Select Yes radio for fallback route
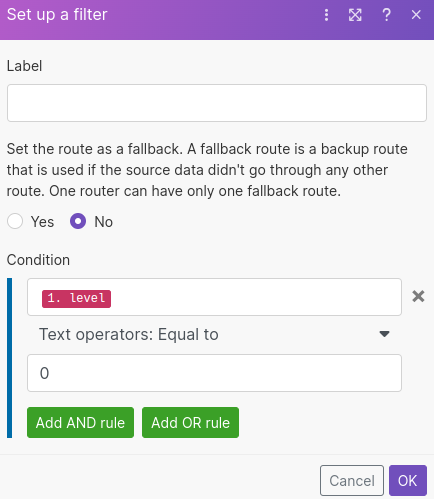Viewport: 434px width, 499px height. click(15, 221)
